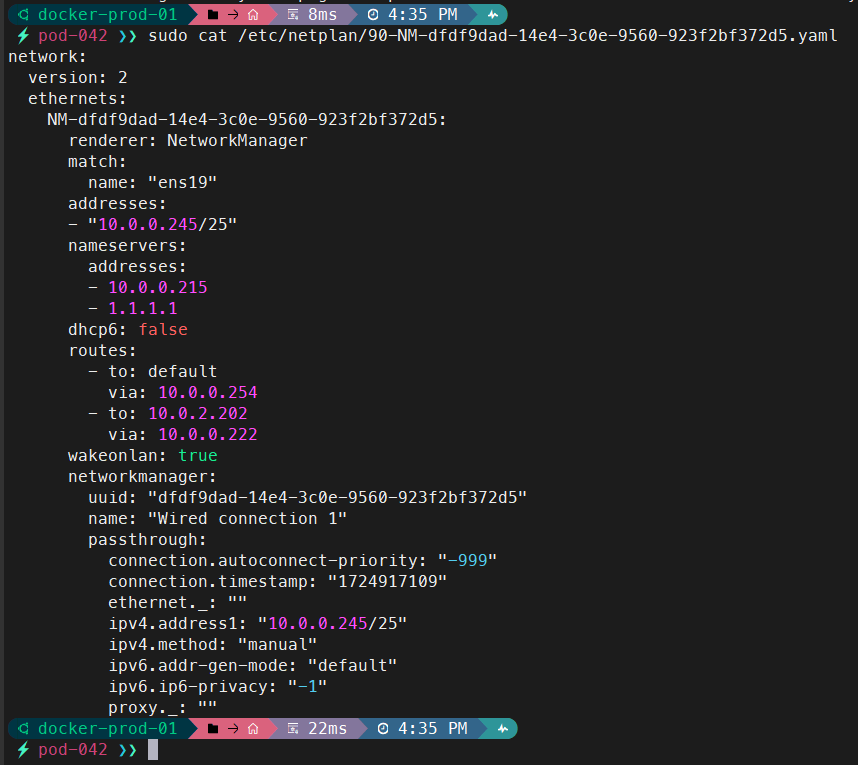The image size is (858, 765).
Task: Click the home icon in the bottom prompt bar
Action: [253, 728]
